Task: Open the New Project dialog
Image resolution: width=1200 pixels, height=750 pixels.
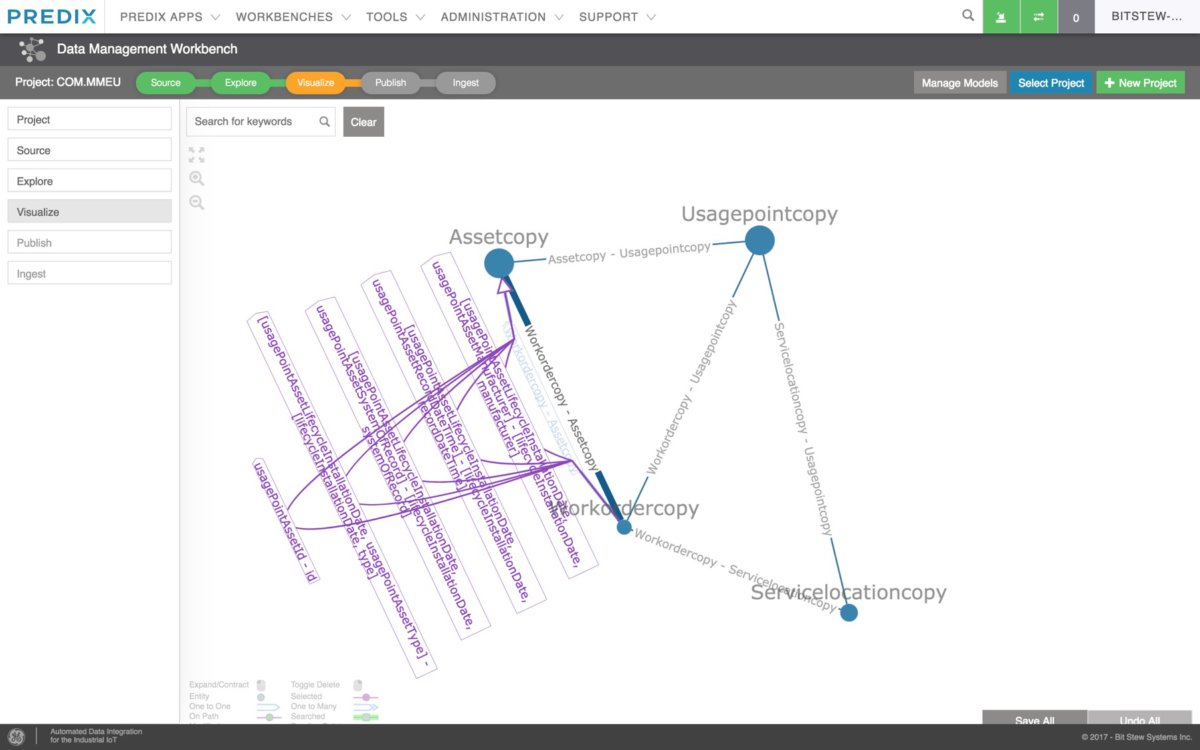Action: click(x=1140, y=82)
